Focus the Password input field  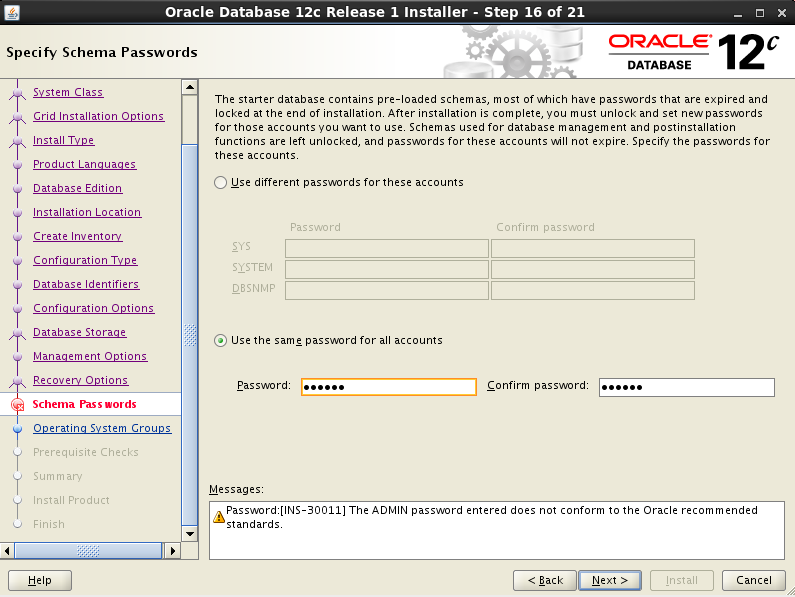[x=389, y=387]
